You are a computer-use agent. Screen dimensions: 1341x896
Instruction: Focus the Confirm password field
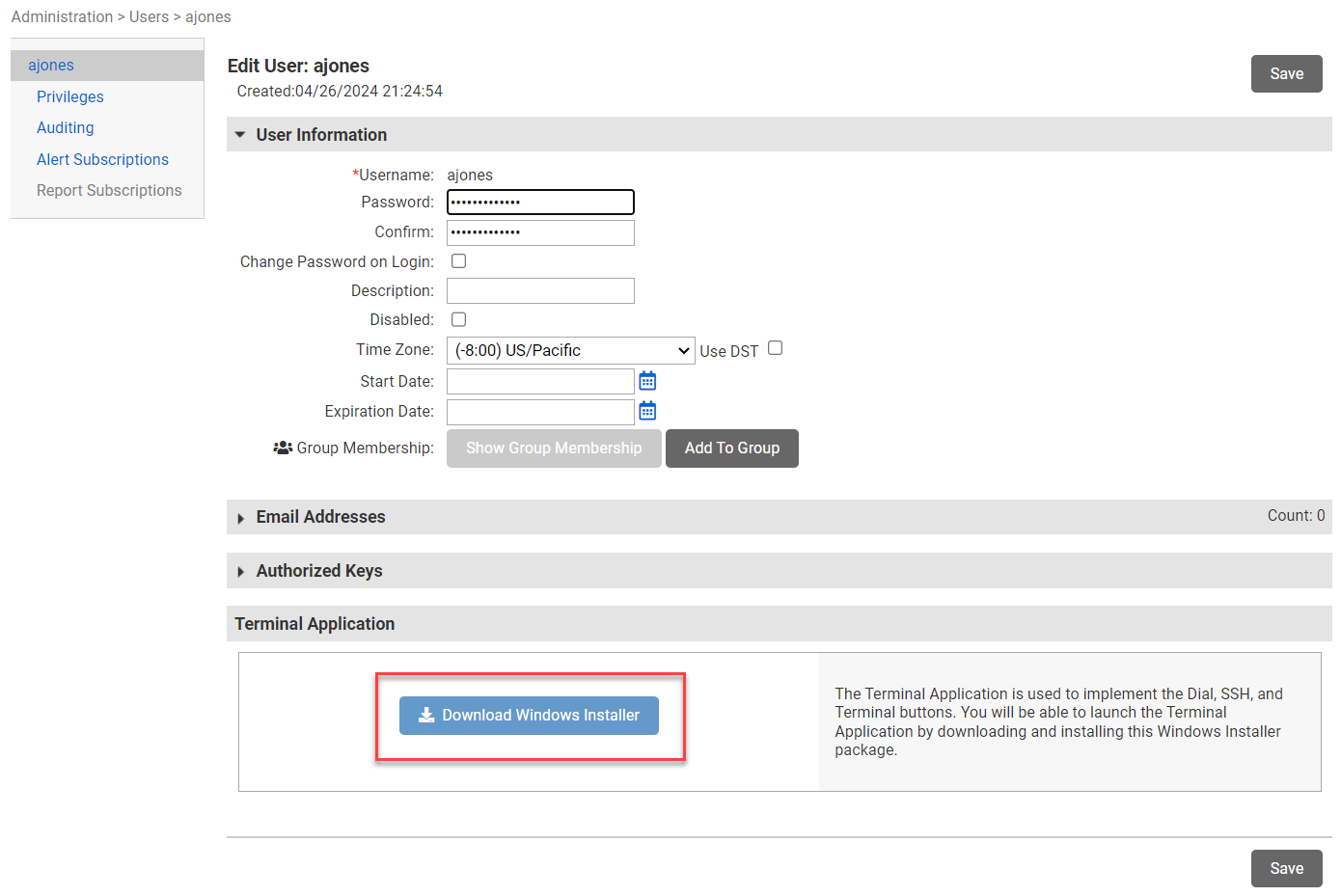(540, 232)
